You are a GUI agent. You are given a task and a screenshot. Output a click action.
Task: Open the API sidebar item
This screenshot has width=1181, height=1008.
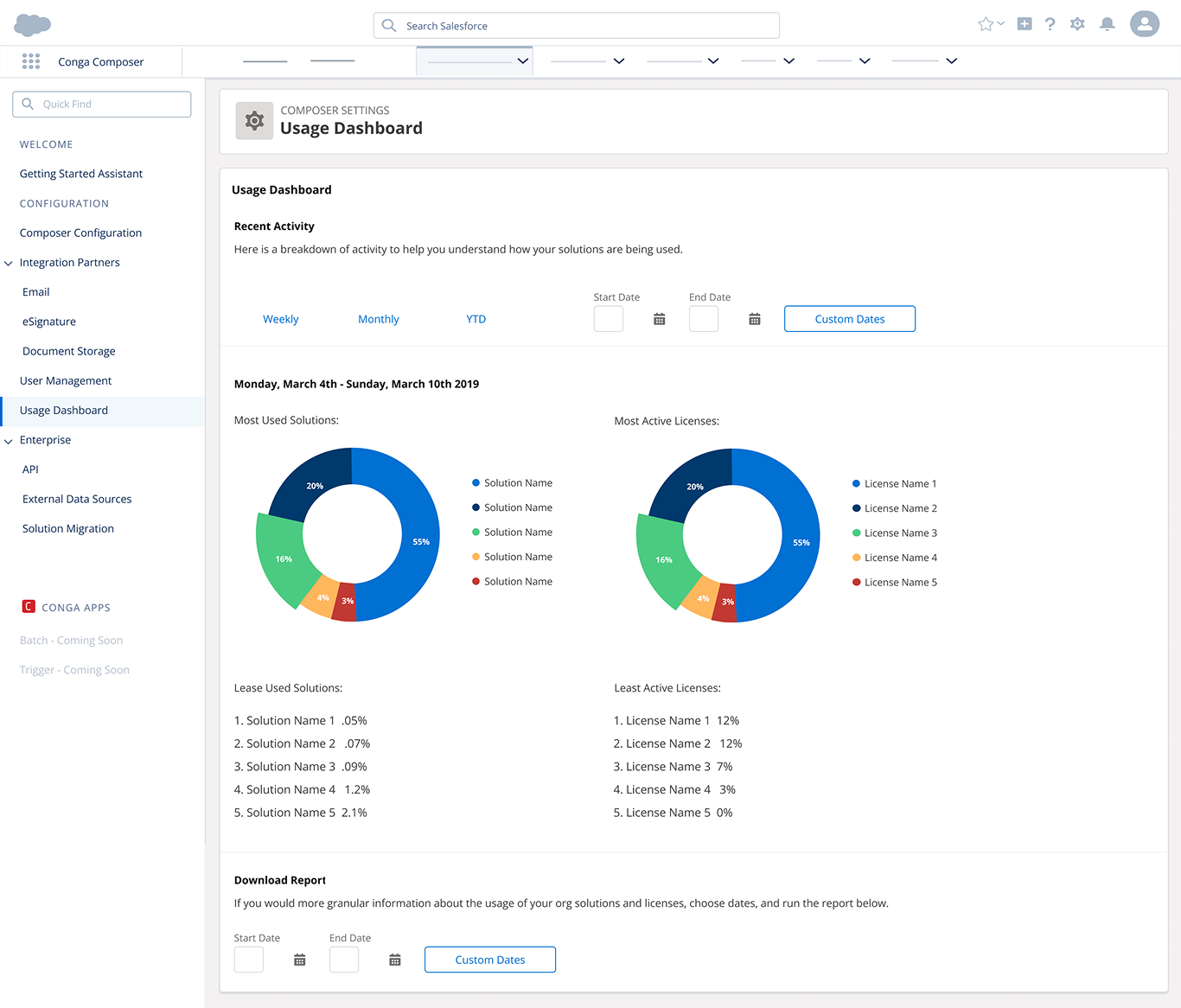point(30,469)
